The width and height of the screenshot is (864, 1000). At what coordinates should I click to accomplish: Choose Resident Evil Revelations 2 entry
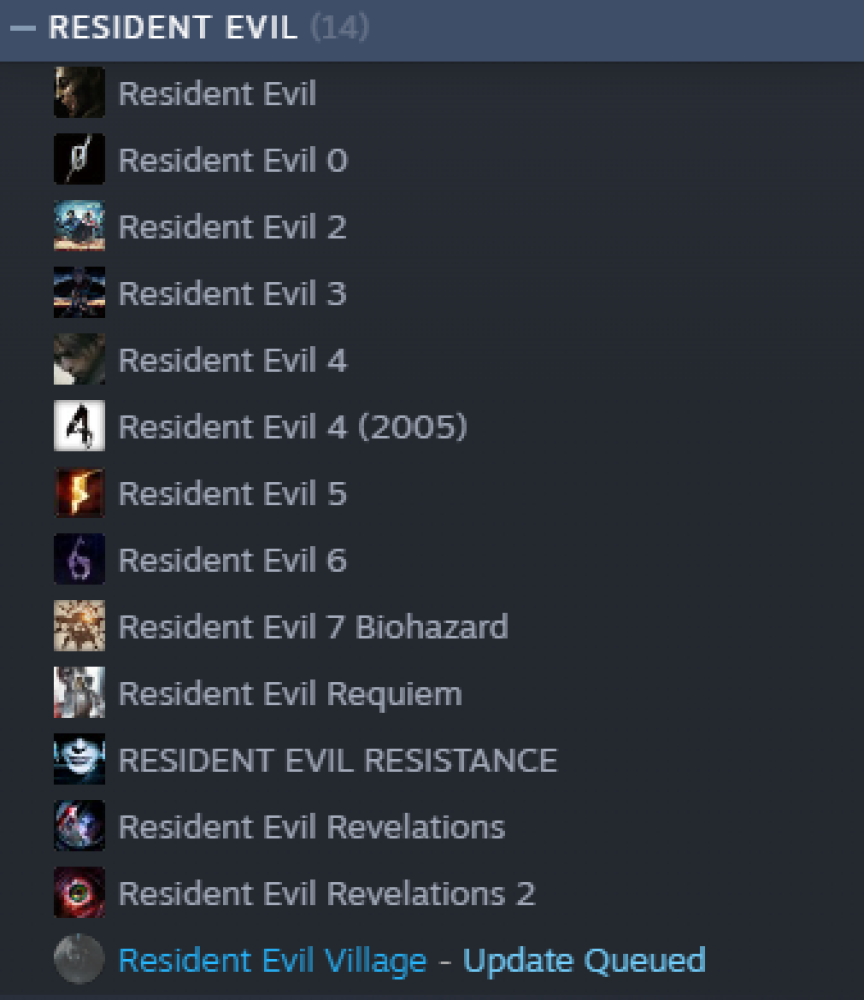[x=432, y=893]
